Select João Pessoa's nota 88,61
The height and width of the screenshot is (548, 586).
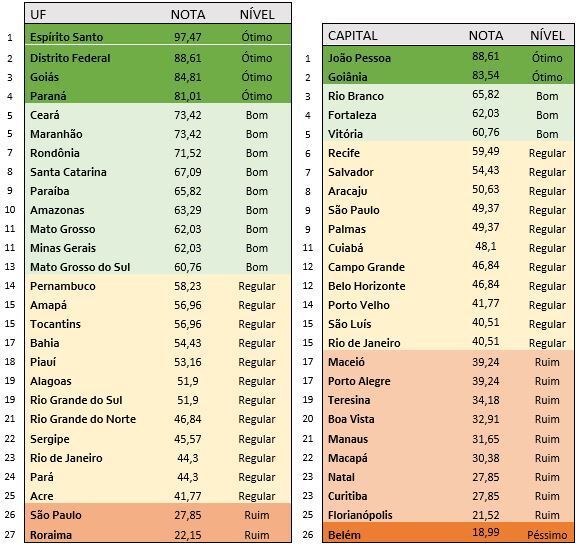pyautogui.click(x=485, y=56)
